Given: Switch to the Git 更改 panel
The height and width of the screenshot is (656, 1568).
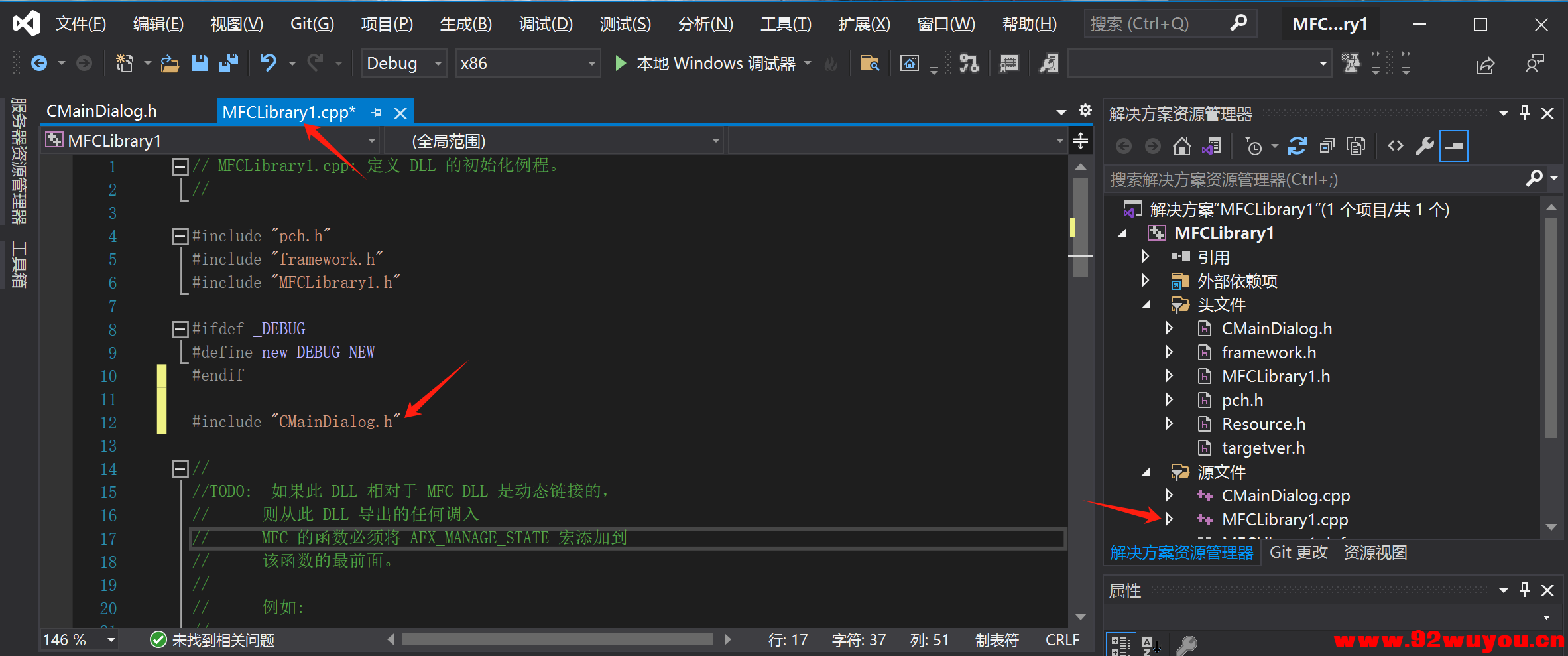Looking at the screenshot, I should point(1297,552).
